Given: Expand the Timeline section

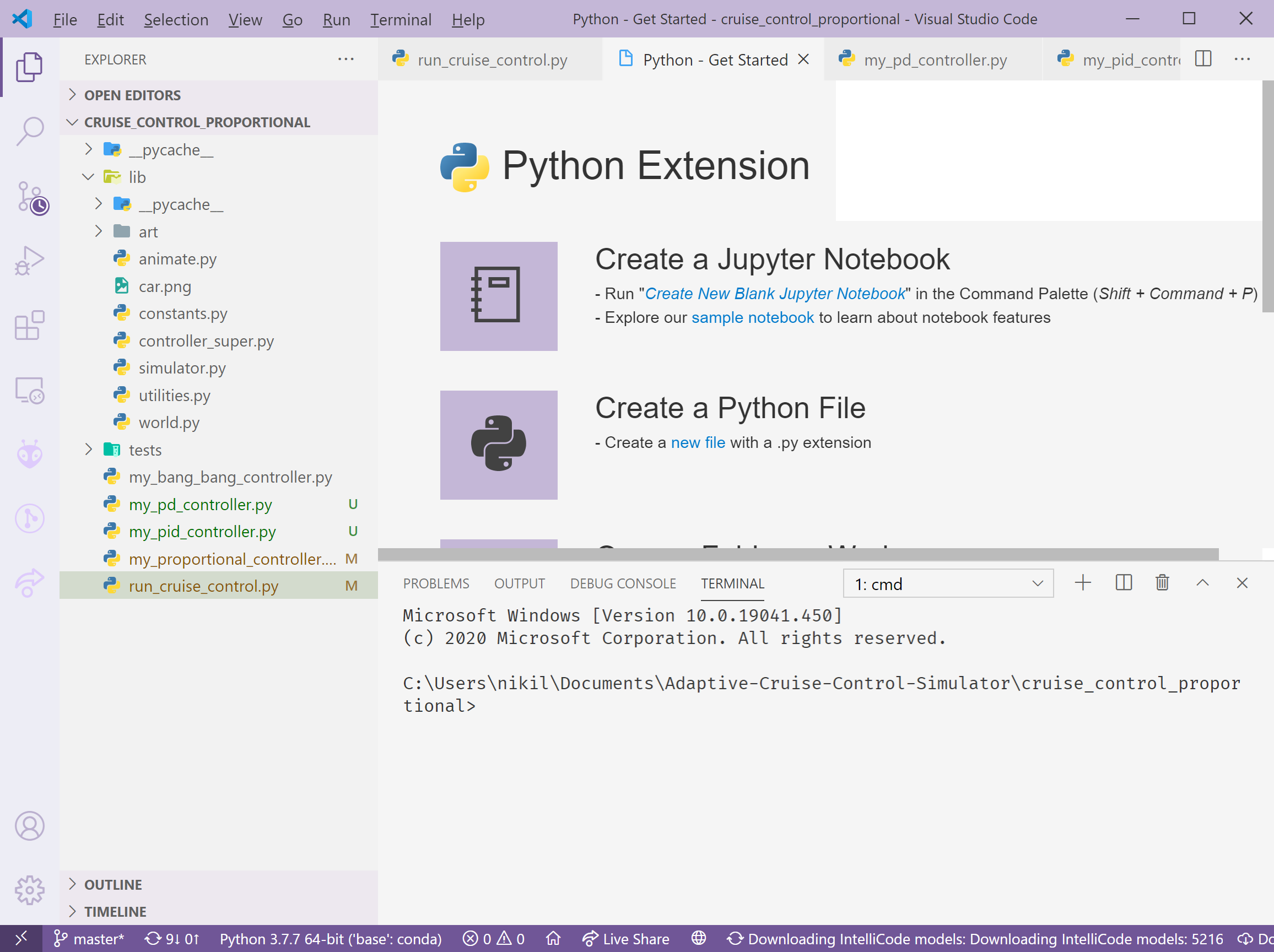Looking at the screenshot, I should click(x=219, y=912).
